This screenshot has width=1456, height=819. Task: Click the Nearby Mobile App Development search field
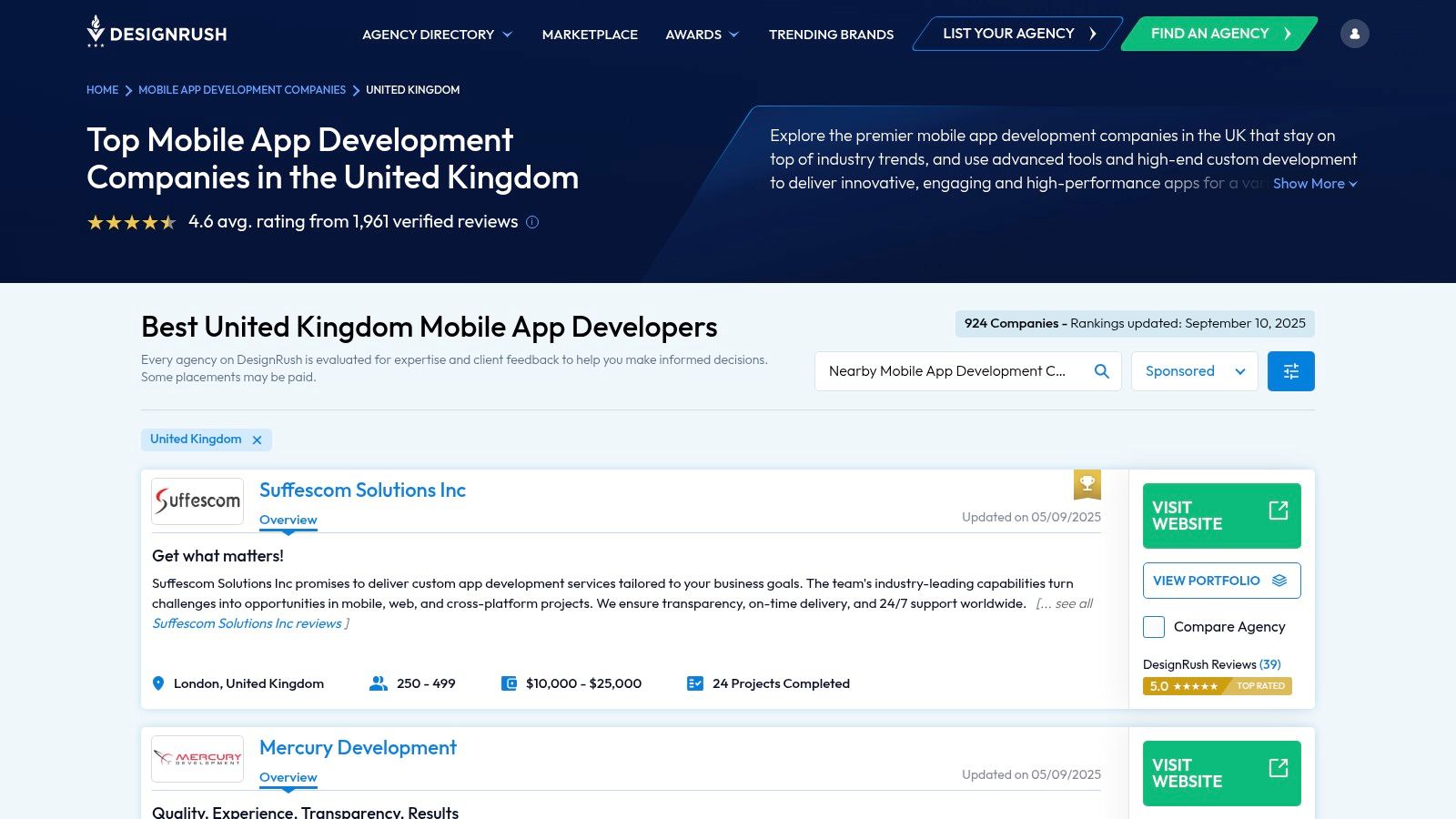(951, 371)
